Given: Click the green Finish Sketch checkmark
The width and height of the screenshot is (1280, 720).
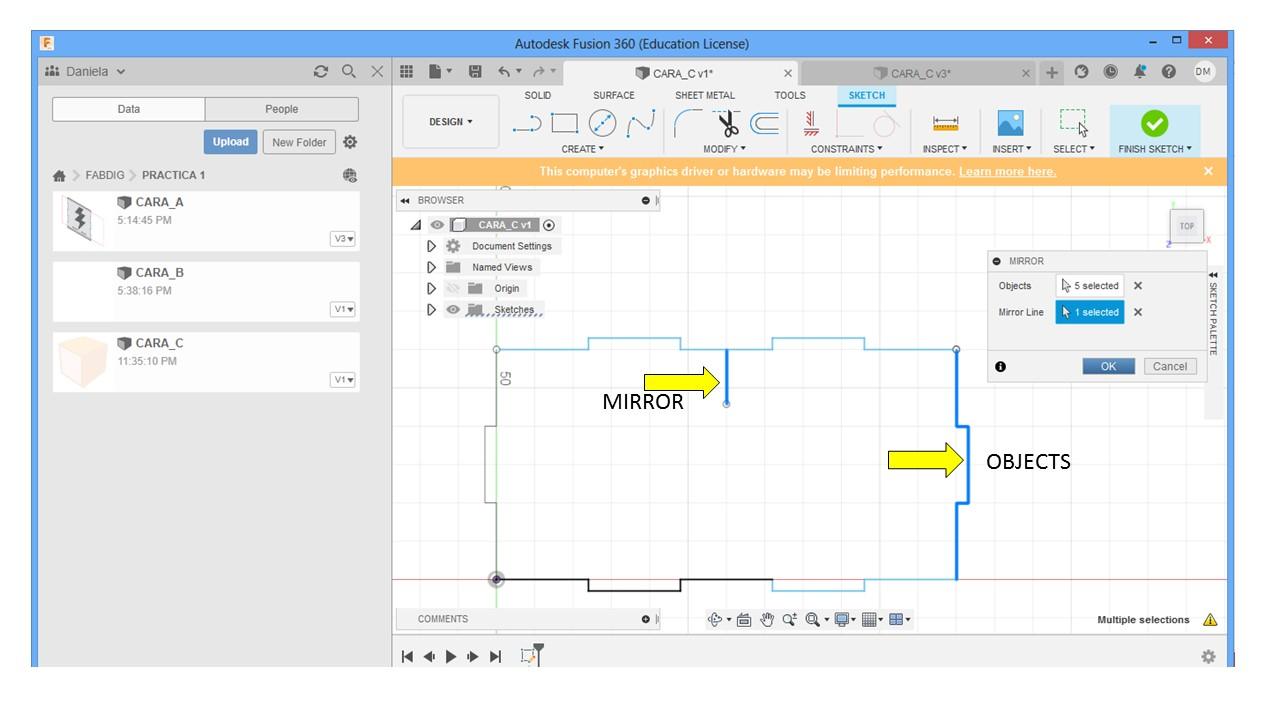Looking at the screenshot, I should (1155, 122).
